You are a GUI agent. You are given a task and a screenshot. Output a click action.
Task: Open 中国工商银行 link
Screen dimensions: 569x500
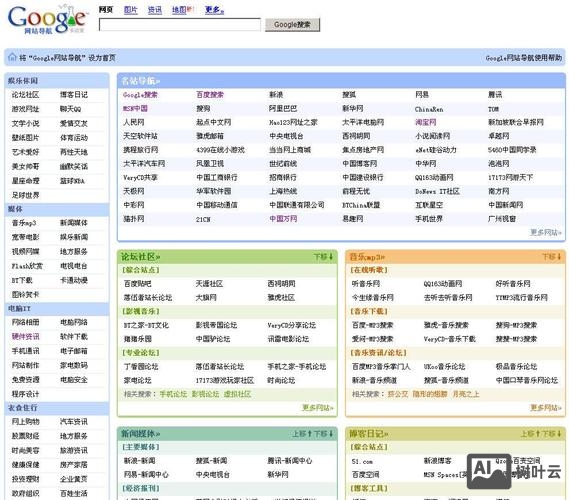[217, 177]
